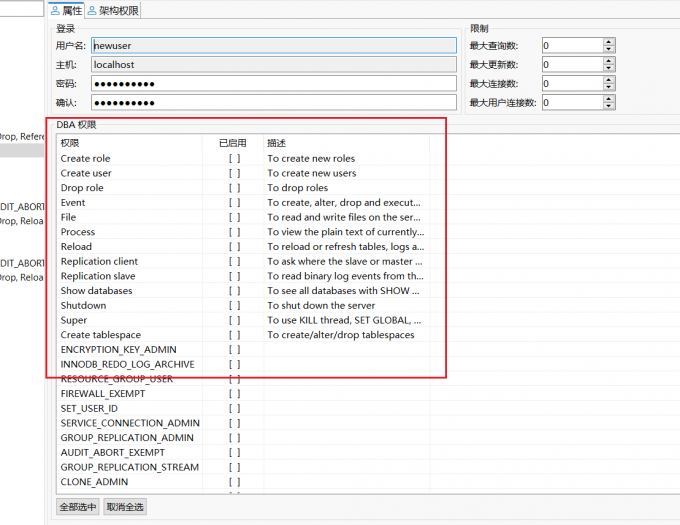The height and width of the screenshot is (525, 680).
Task: Increase 最大连接数 with up arrow
Action: [x=609, y=79]
